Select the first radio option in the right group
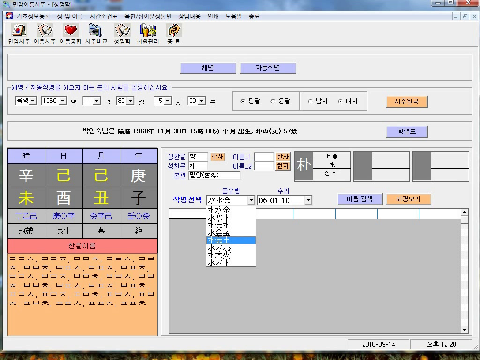This screenshot has height=360, width=480. pyautogui.click(x=310, y=101)
